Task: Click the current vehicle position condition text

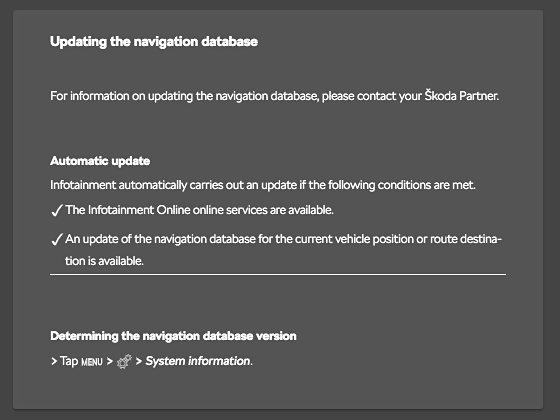Action: 284,239
